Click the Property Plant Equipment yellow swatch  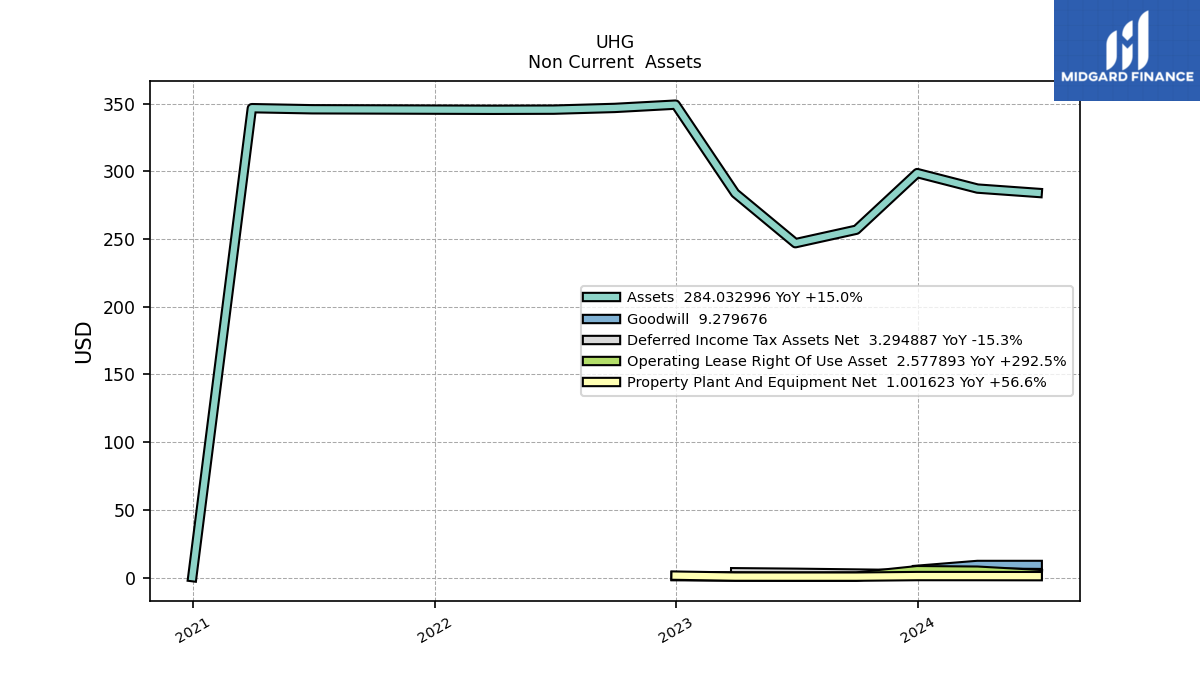coord(601,382)
